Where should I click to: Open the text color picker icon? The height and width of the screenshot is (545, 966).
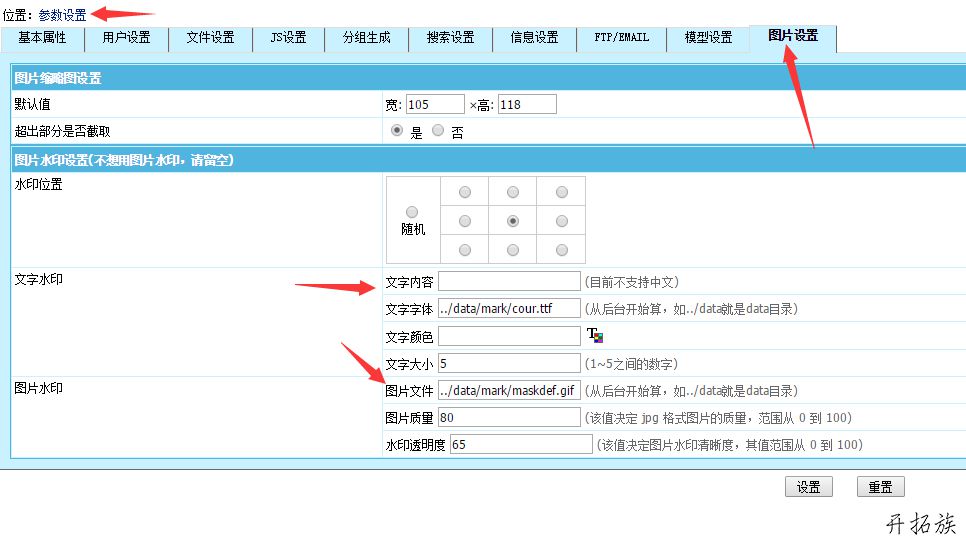tap(595, 336)
